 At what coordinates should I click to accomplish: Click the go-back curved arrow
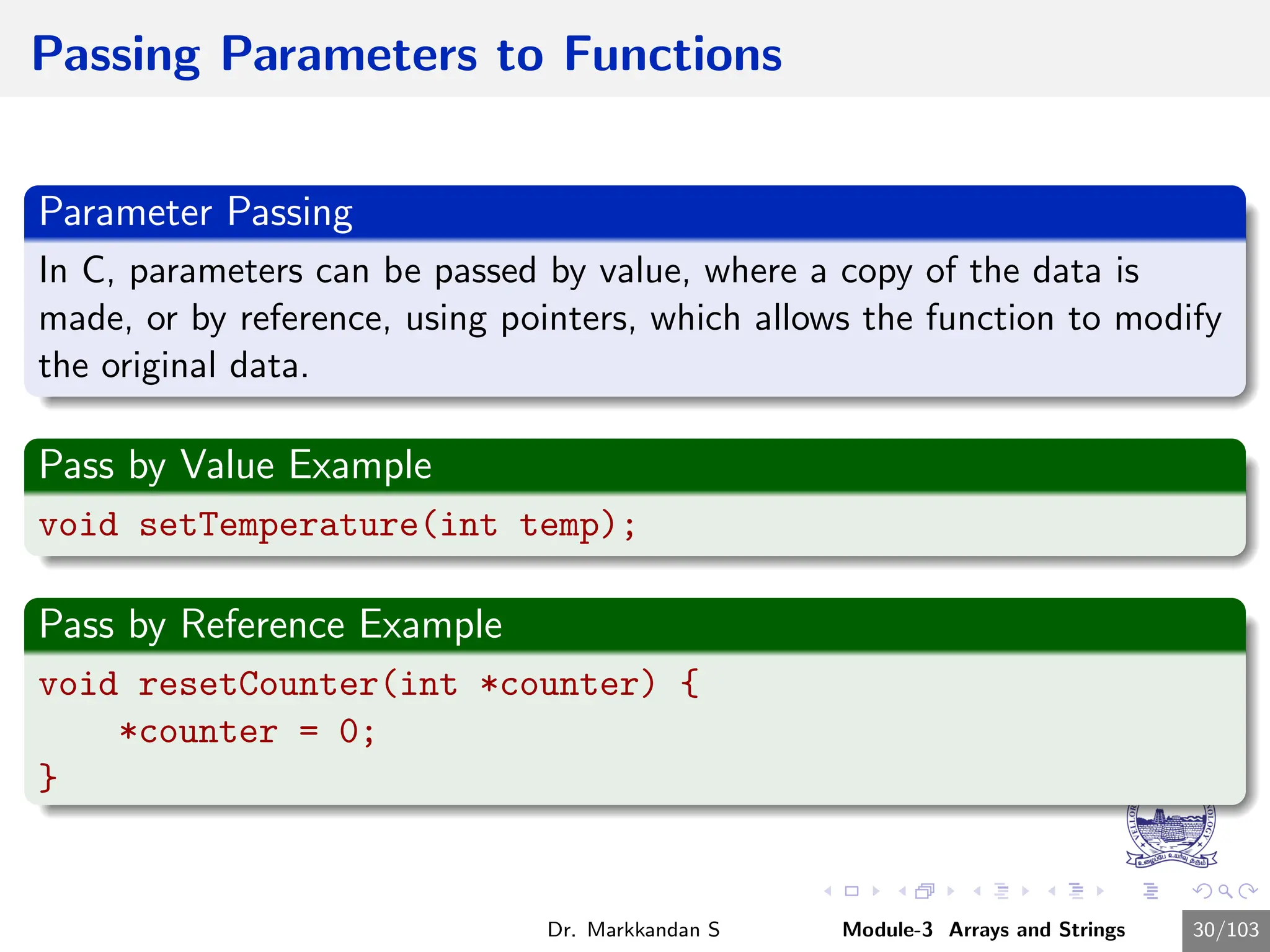pos(1202,891)
